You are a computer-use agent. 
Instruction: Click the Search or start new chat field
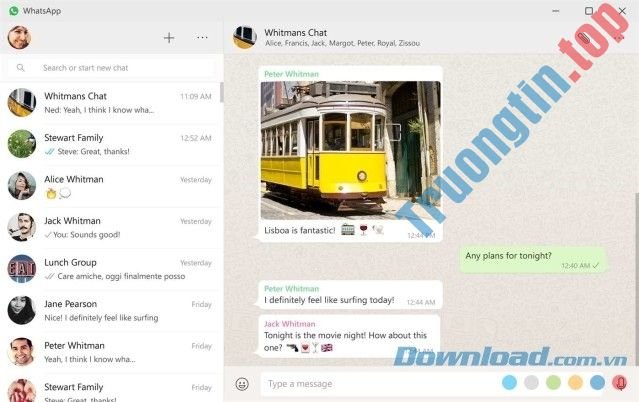[x=111, y=68]
